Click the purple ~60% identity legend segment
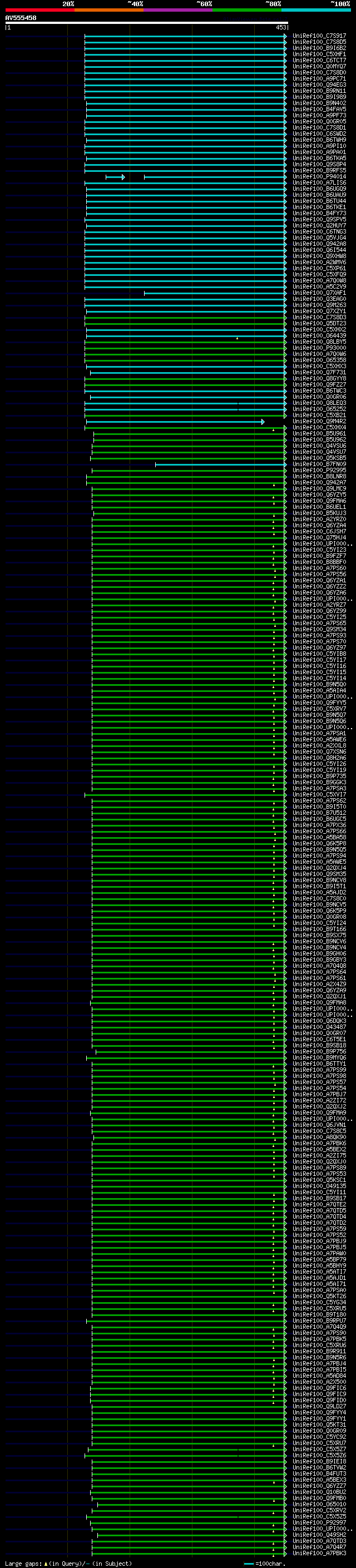This screenshot has height=1568, width=356. pos(177,10)
